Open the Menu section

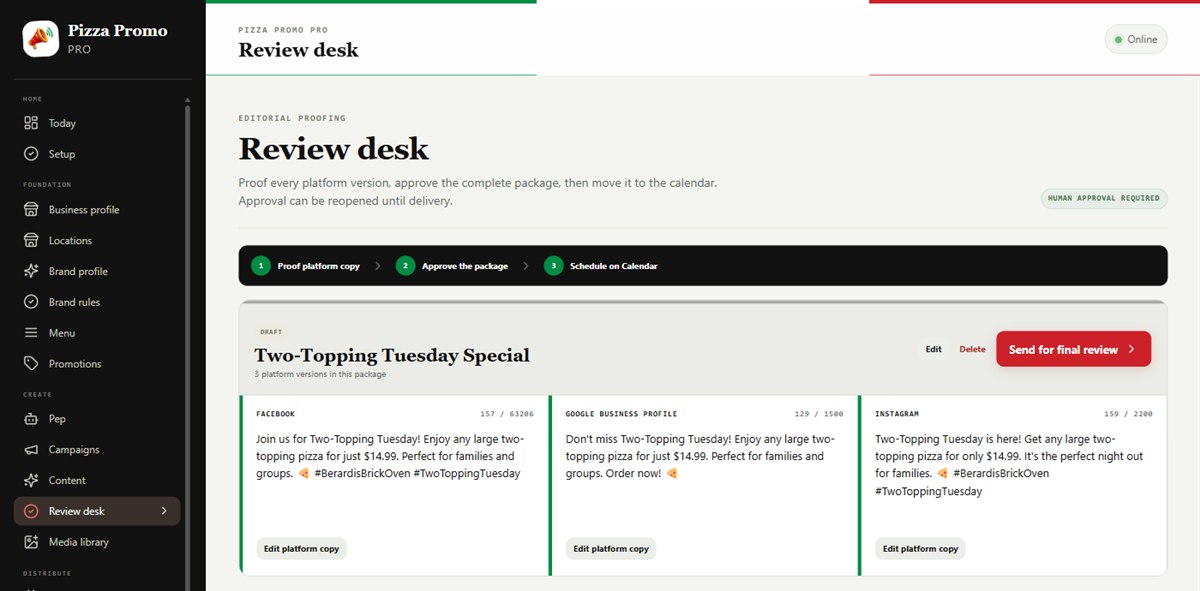[97, 333]
